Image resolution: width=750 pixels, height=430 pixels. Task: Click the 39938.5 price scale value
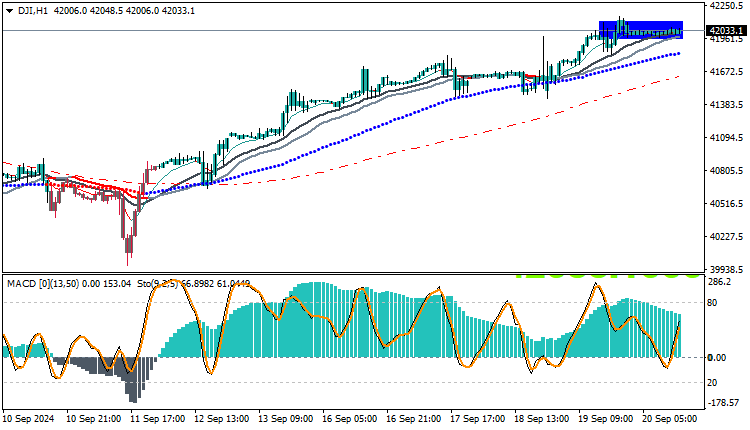tap(726, 270)
